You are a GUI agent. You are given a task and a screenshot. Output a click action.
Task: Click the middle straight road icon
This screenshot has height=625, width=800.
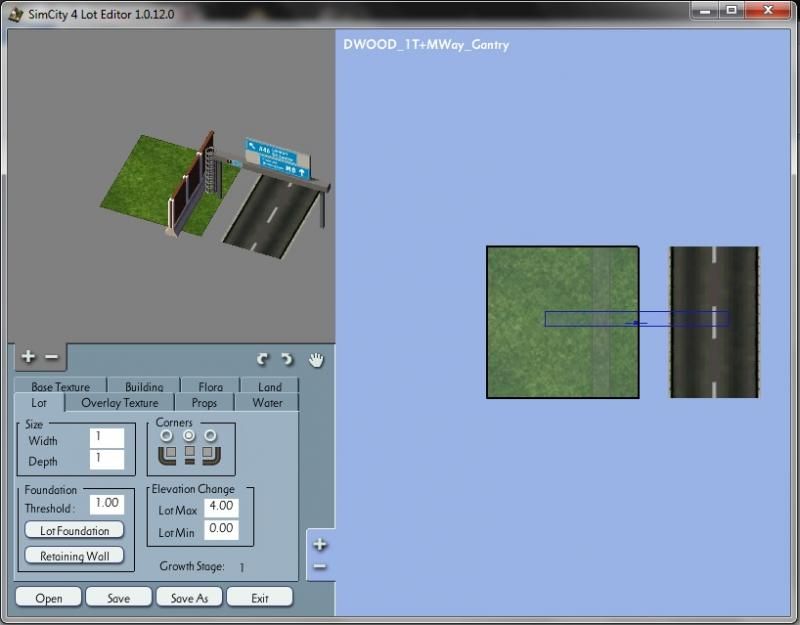pos(189,455)
